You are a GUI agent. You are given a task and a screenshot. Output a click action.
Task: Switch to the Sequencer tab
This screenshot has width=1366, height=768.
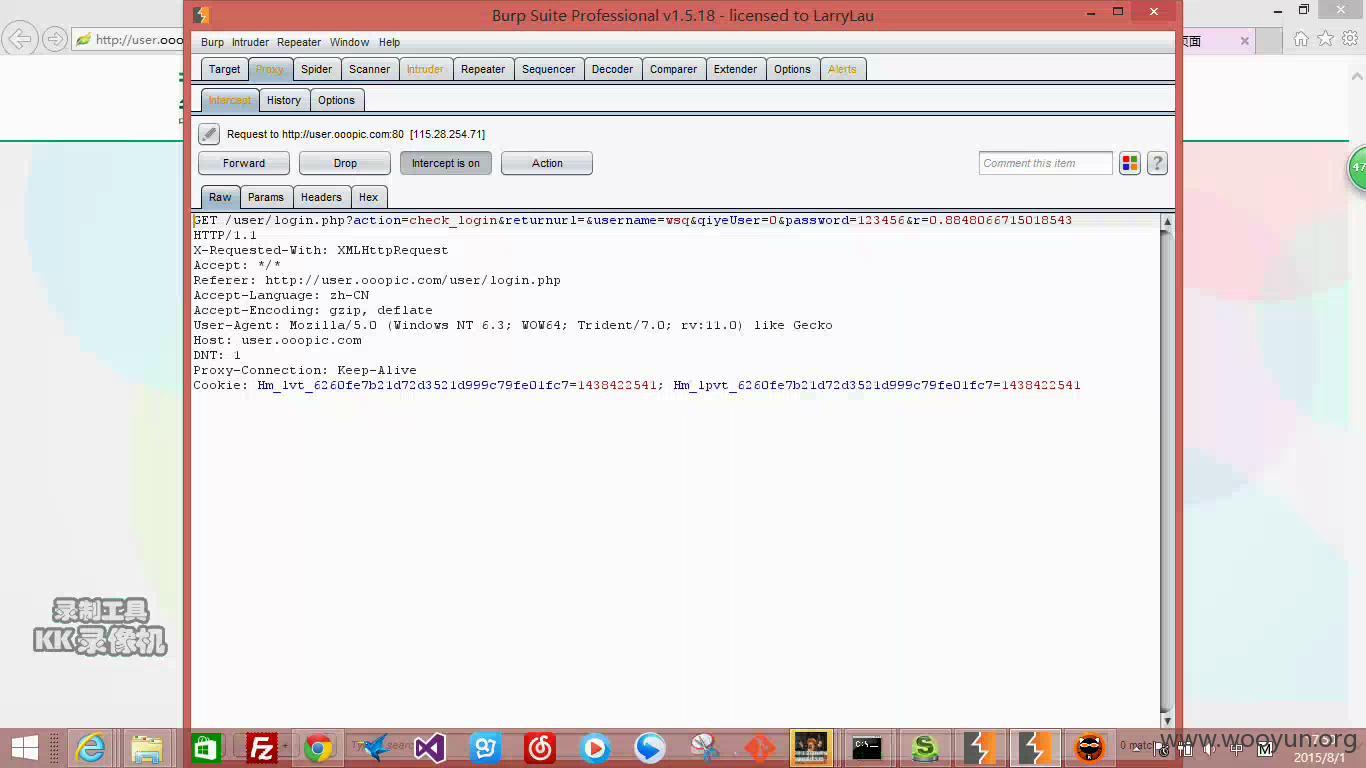pyautogui.click(x=548, y=69)
